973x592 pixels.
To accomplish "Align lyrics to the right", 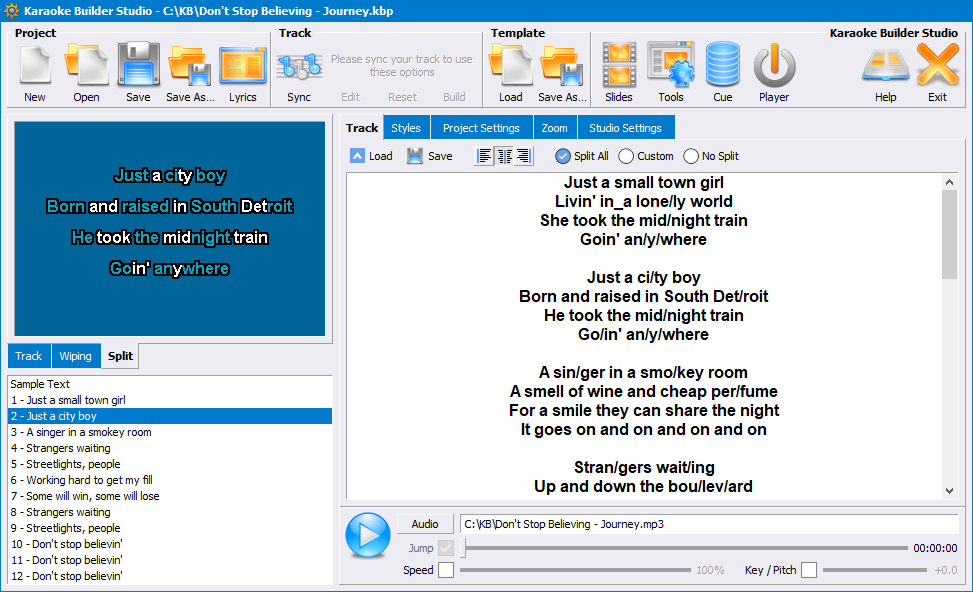I will tap(524, 156).
